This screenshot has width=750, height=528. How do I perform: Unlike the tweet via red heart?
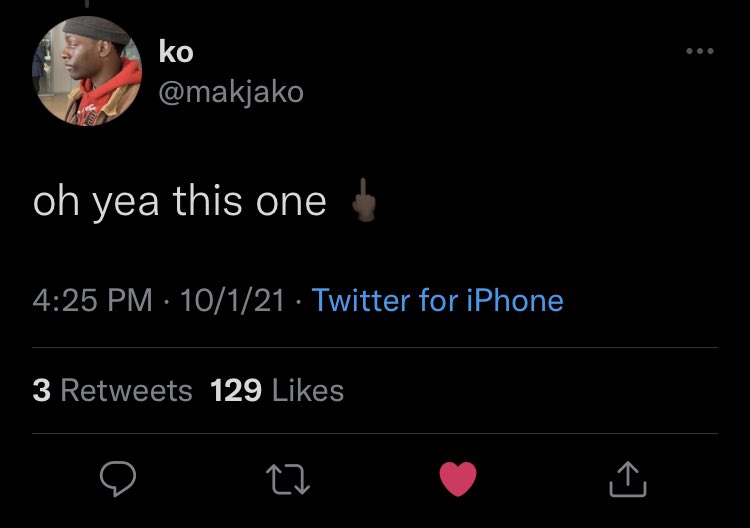click(x=458, y=481)
